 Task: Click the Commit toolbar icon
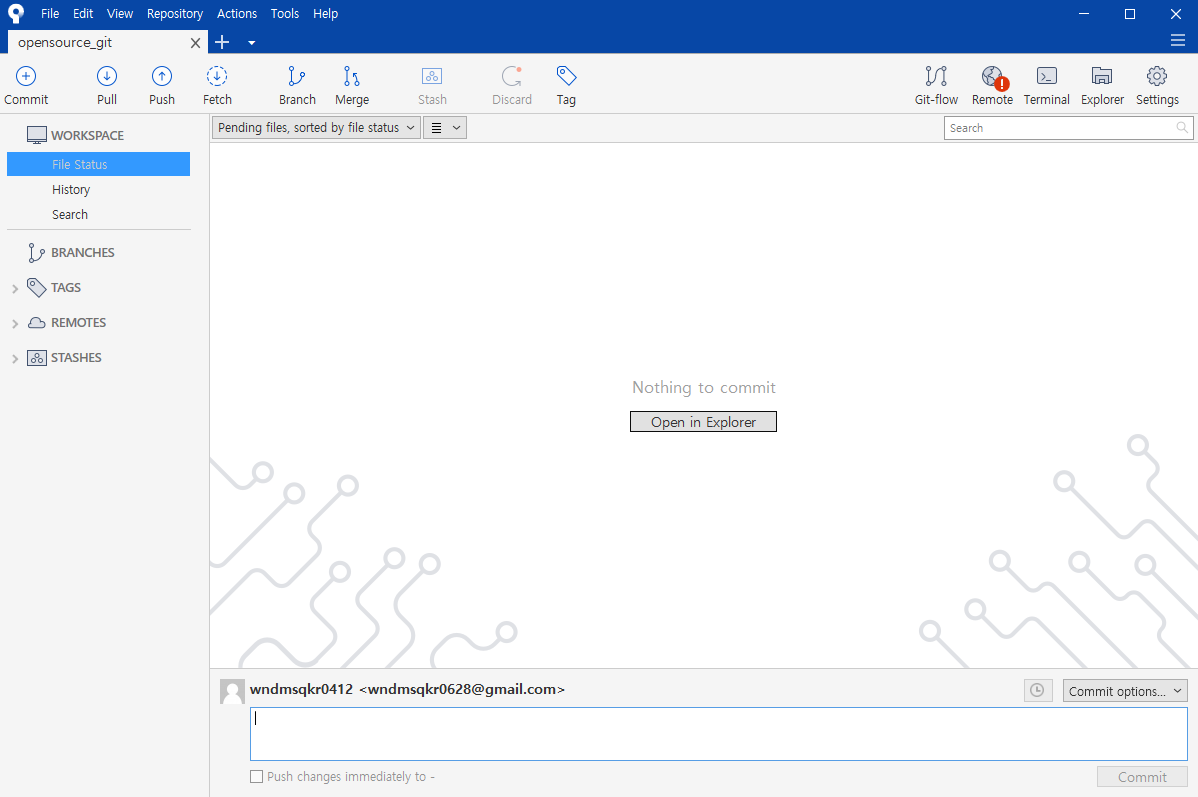[x=26, y=76]
